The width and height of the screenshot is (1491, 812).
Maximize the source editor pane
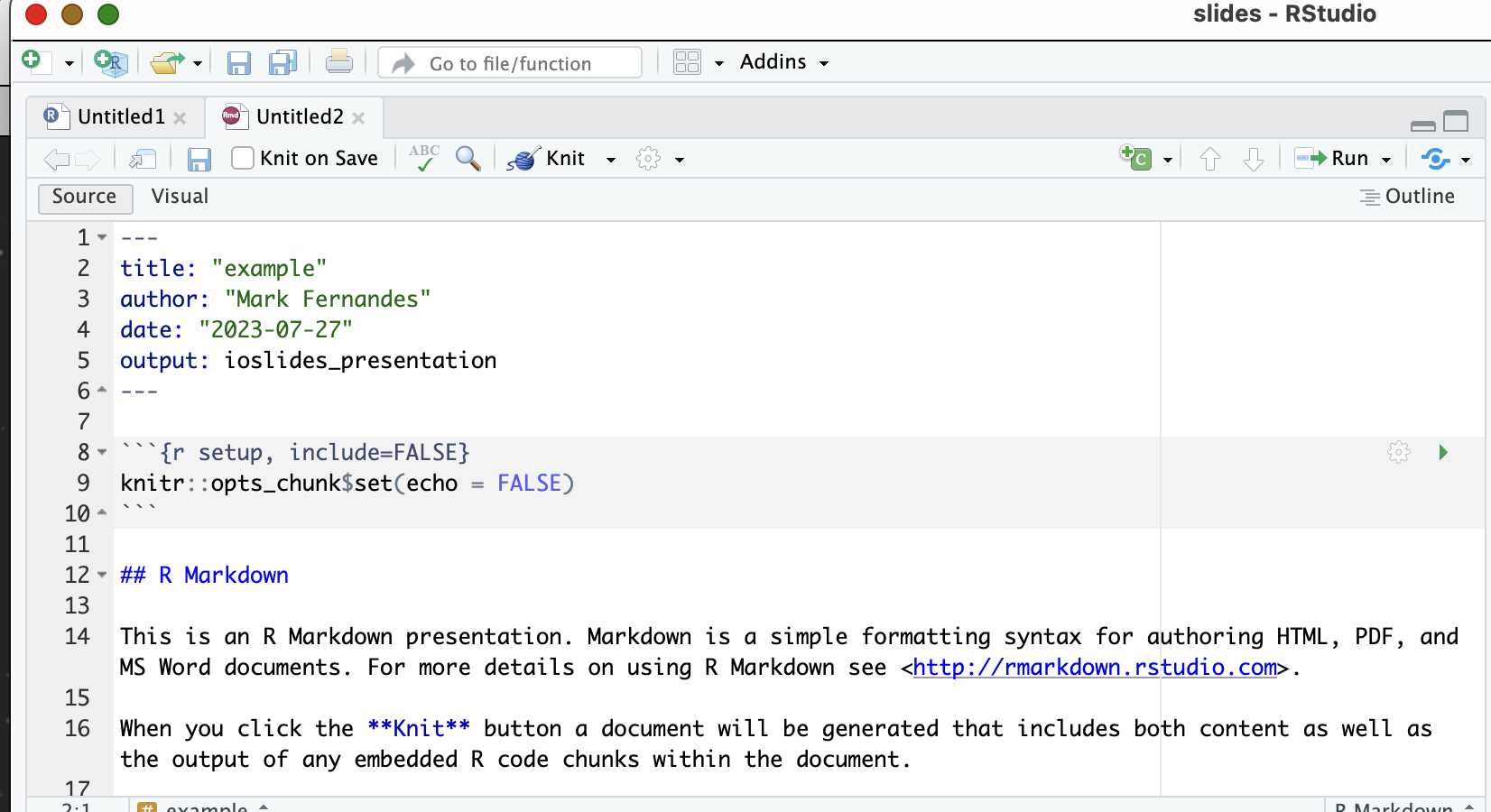pos(1456,121)
